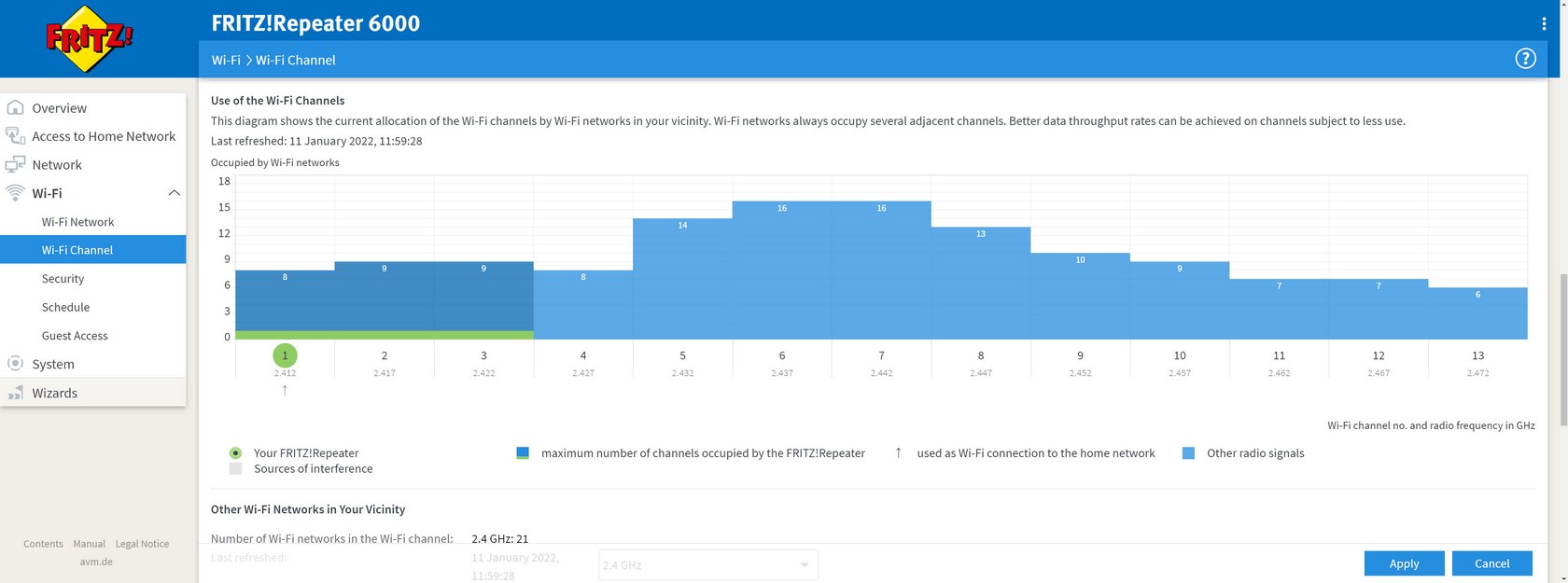Click the Your FRITZ!Repeater legend icon

point(235,452)
